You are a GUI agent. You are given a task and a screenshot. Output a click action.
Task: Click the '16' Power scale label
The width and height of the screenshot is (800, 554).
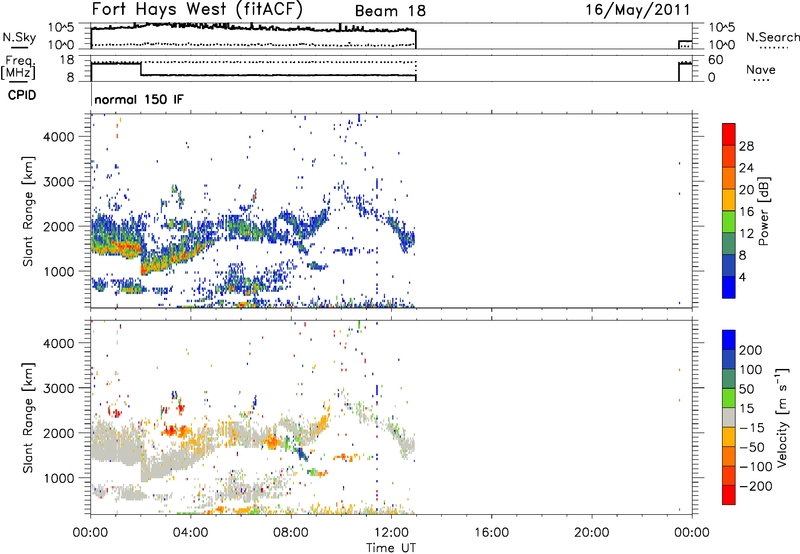click(746, 212)
